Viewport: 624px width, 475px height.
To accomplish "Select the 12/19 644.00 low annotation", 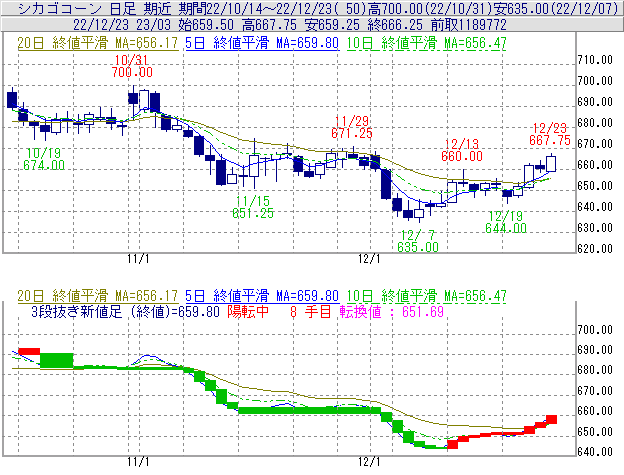I will click(506, 222).
